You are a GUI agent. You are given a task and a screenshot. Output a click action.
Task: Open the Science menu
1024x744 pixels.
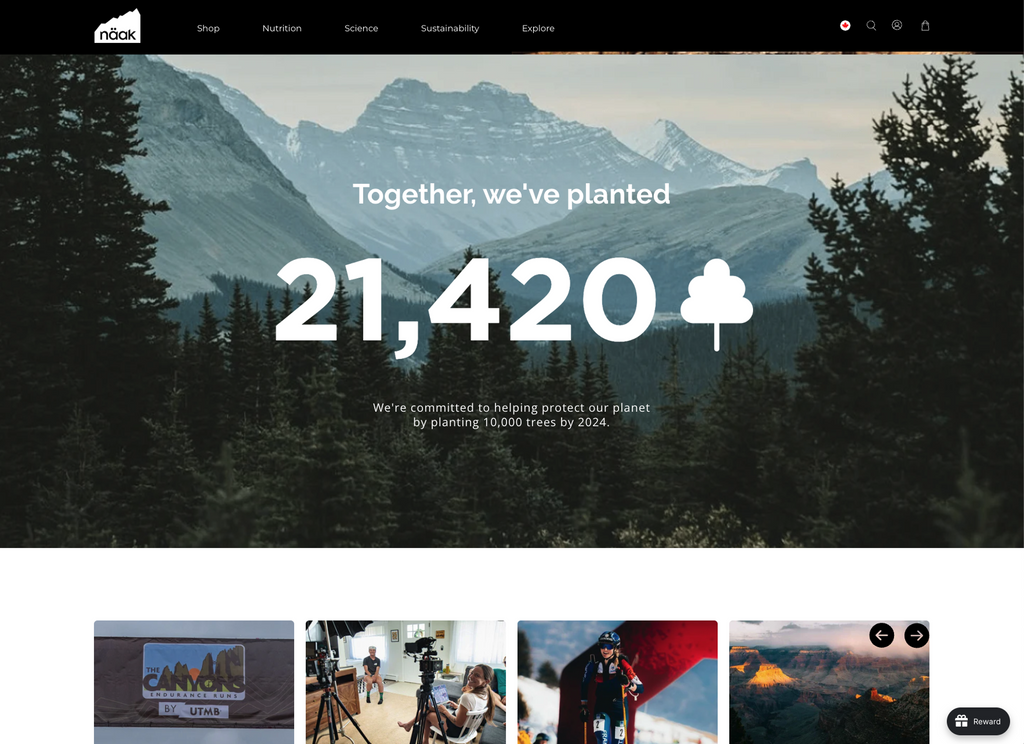361,28
